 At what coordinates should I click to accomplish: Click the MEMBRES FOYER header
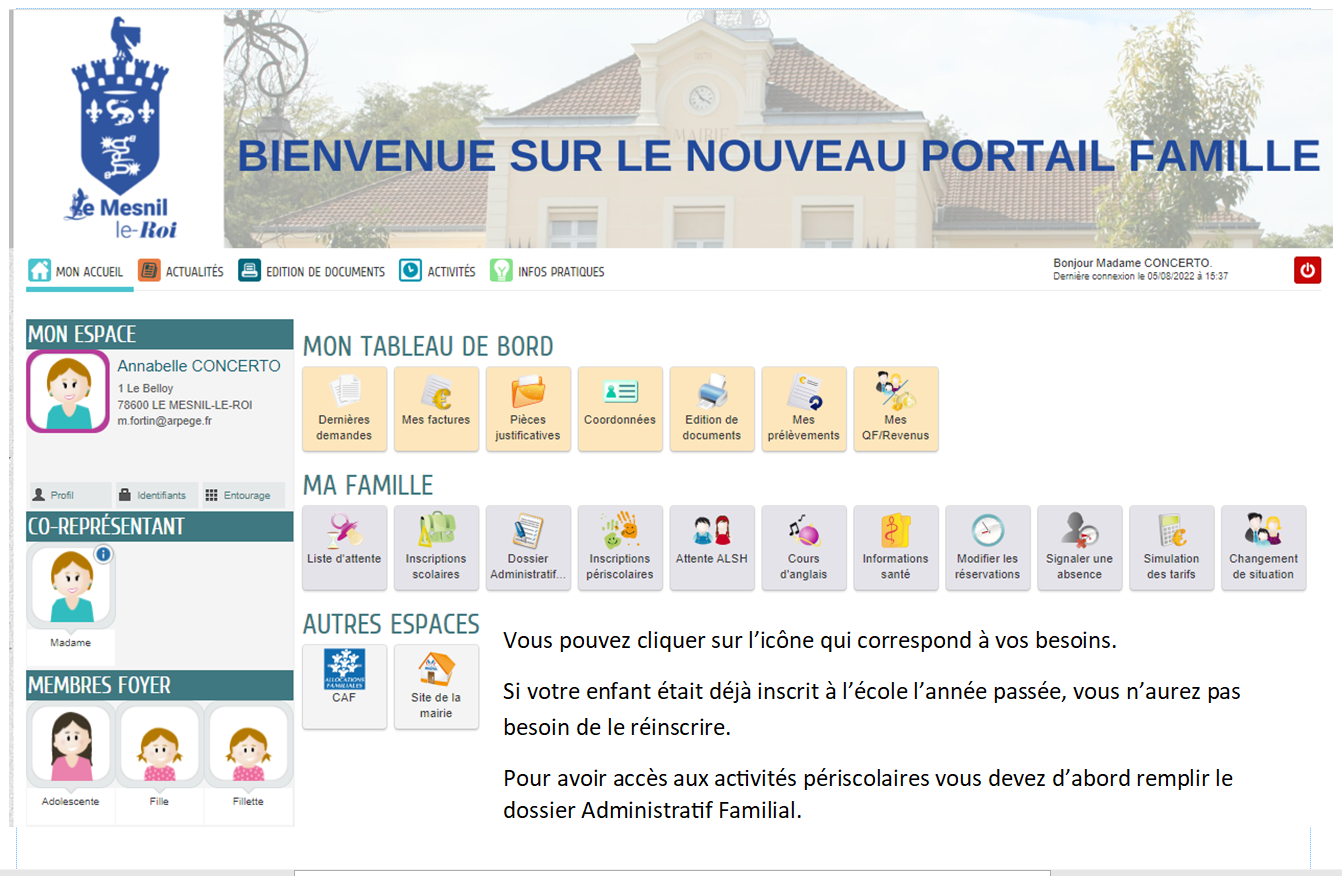click(160, 685)
